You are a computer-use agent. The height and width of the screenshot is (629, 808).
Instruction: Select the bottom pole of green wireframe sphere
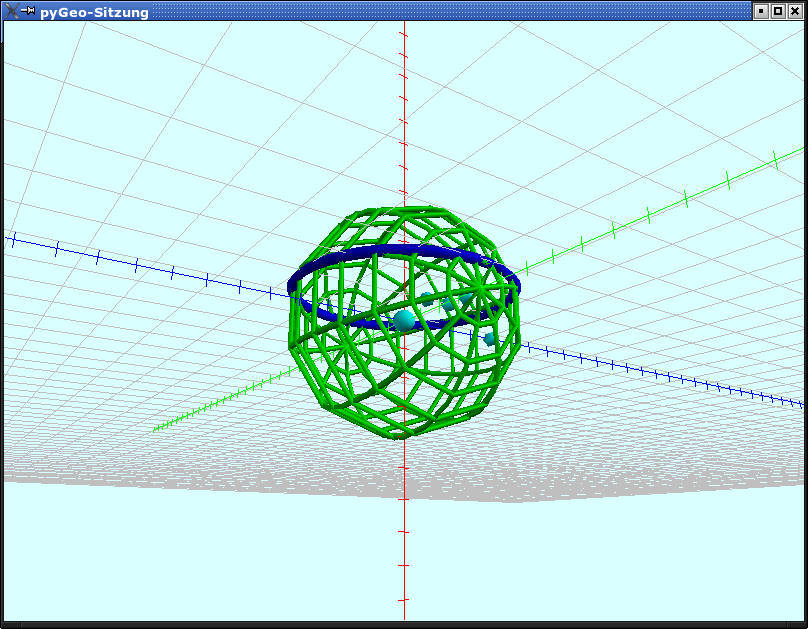coord(402,435)
